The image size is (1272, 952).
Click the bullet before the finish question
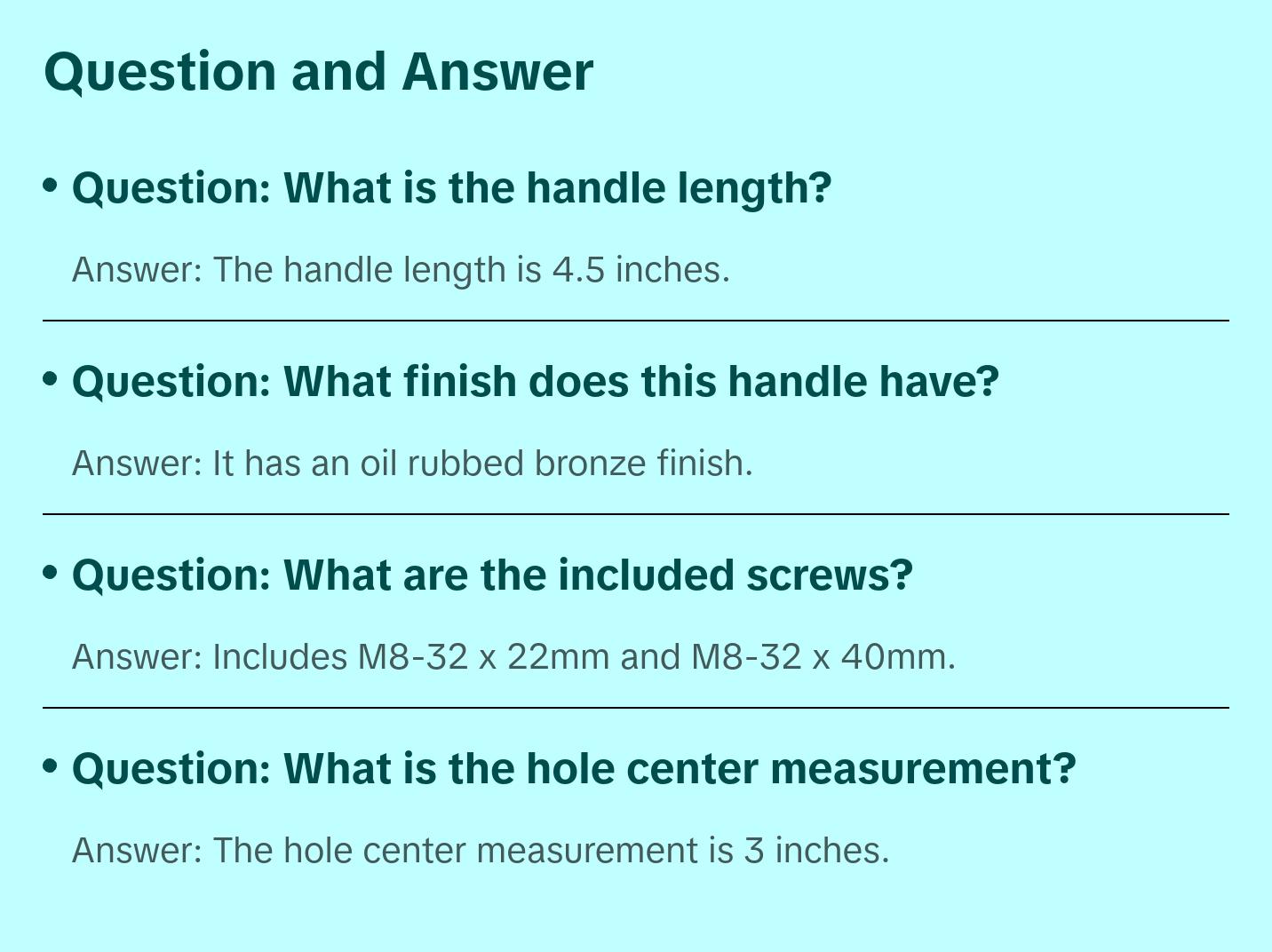pos(51,378)
